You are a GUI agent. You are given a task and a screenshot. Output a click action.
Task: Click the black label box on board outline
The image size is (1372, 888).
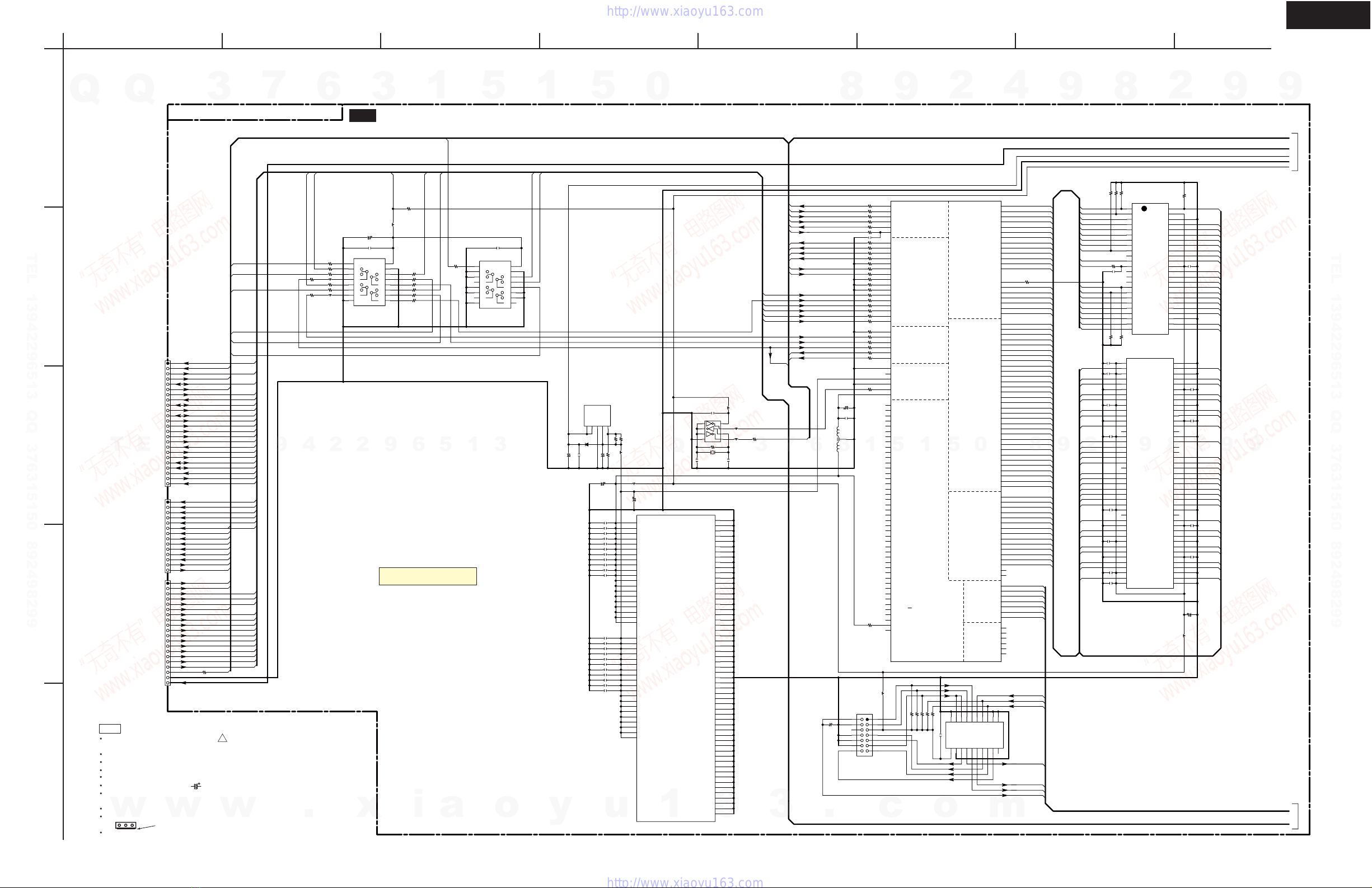pyautogui.click(x=363, y=115)
